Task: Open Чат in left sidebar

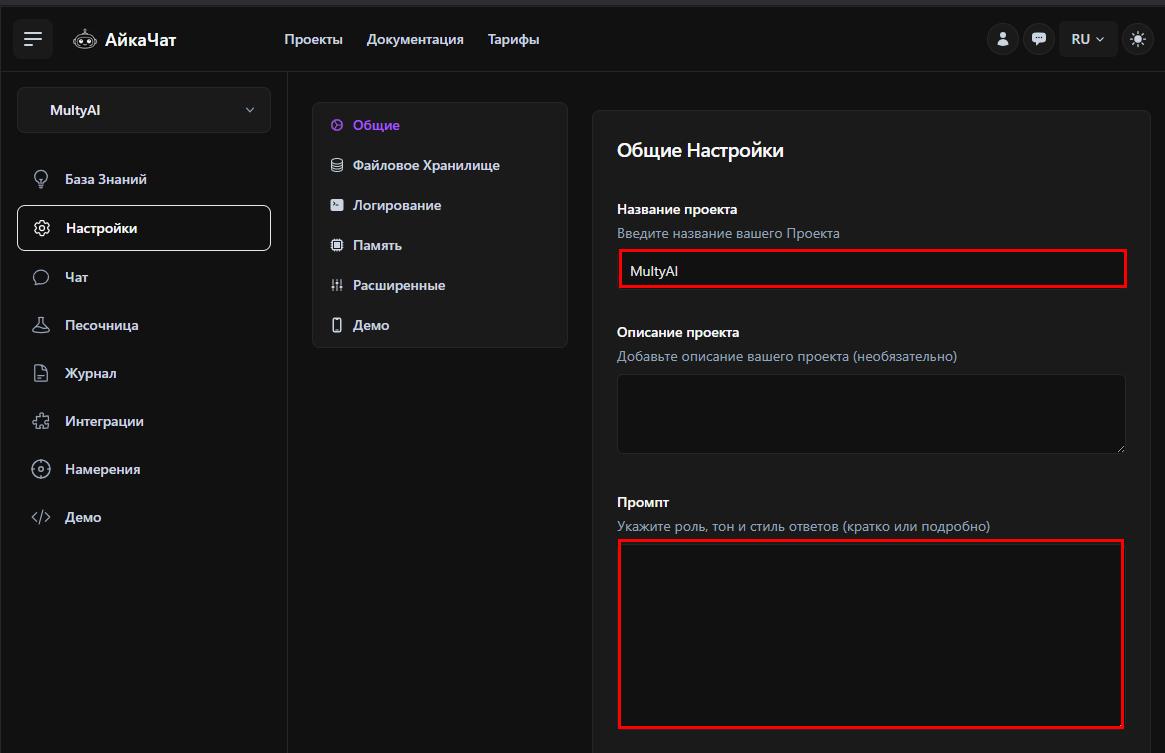Action: click(76, 277)
